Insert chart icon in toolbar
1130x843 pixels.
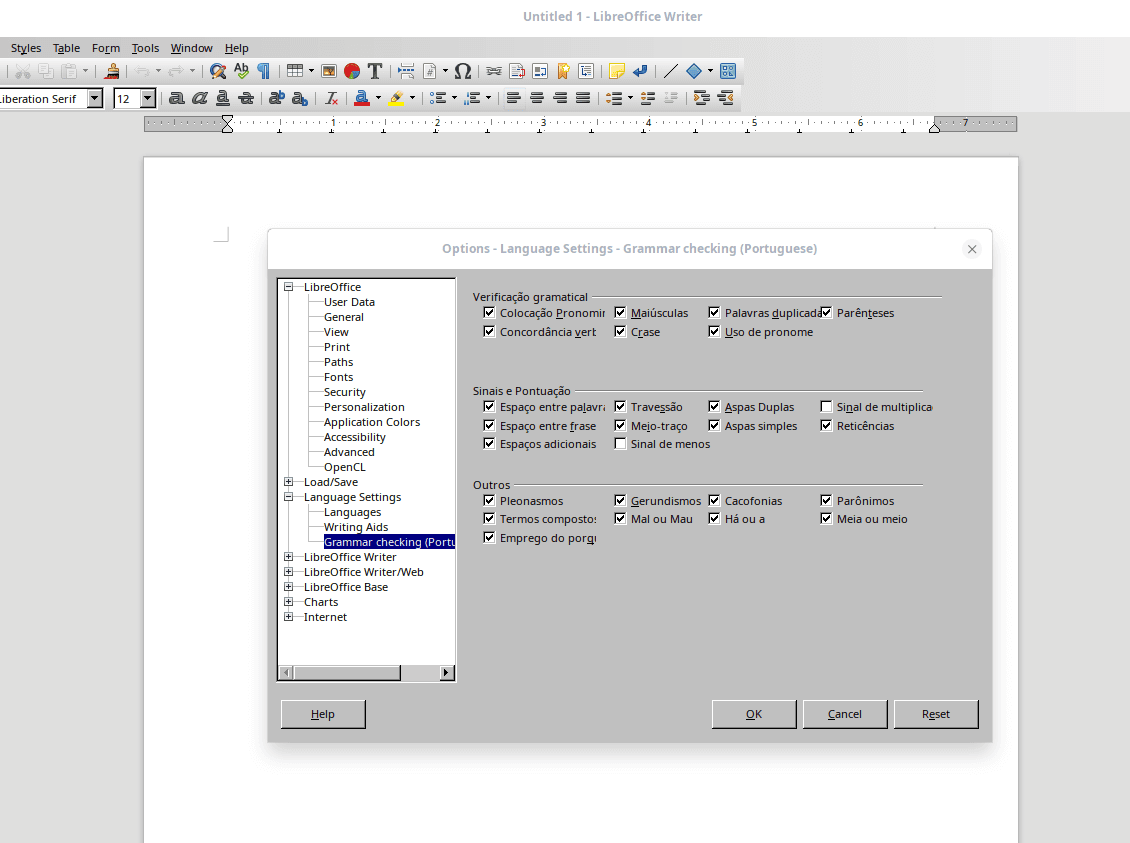click(x=352, y=71)
